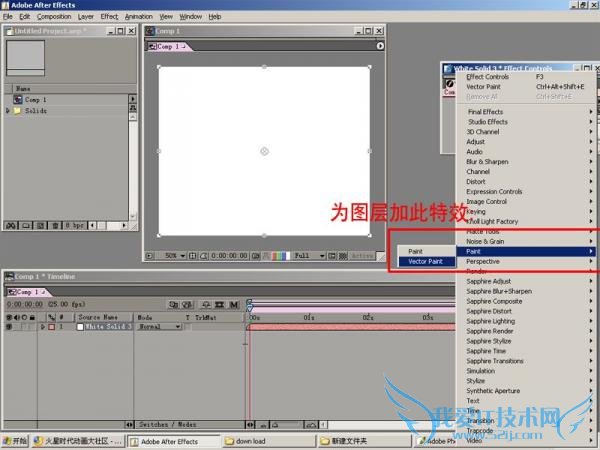600x450 pixels.
Task: Open the Window menu
Action: (x=191, y=16)
